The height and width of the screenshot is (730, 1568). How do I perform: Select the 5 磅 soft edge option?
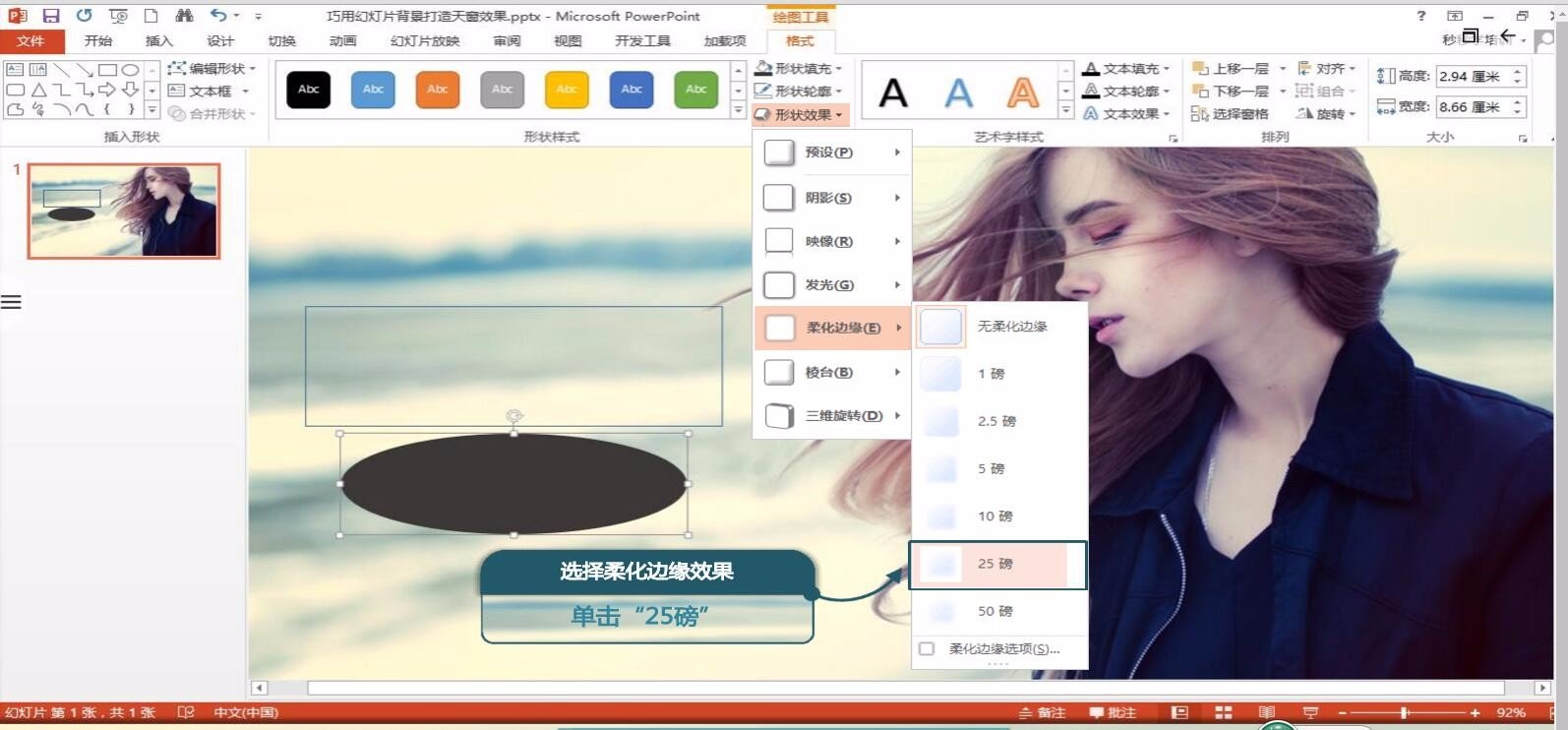[999, 468]
